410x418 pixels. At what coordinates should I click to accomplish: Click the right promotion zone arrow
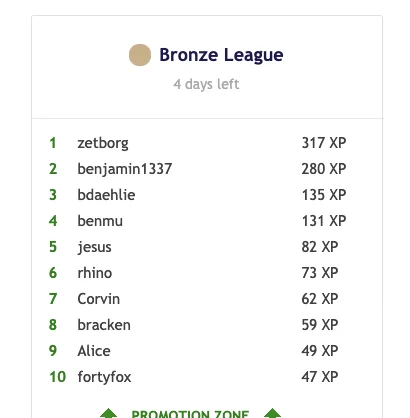272,413
